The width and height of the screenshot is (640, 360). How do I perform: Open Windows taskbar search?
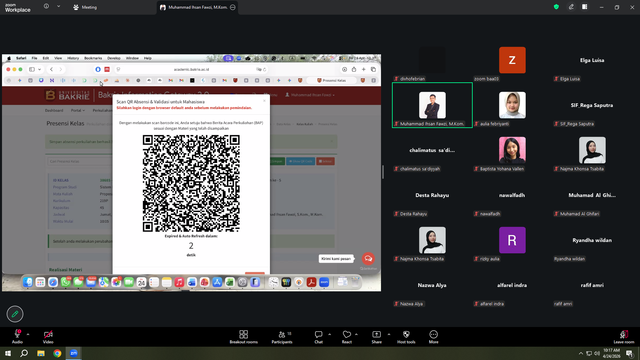tap(24, 353)
